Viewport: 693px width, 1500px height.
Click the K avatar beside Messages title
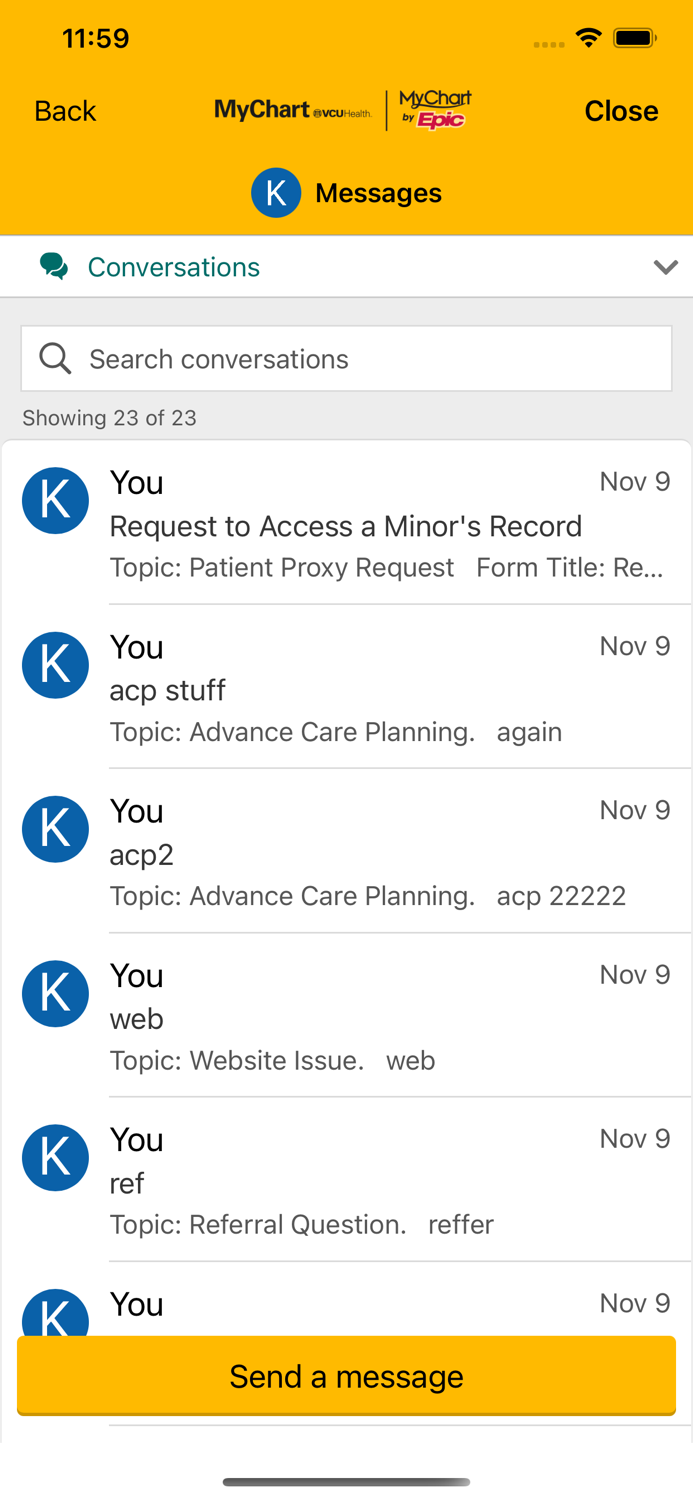tap(276, 192)
